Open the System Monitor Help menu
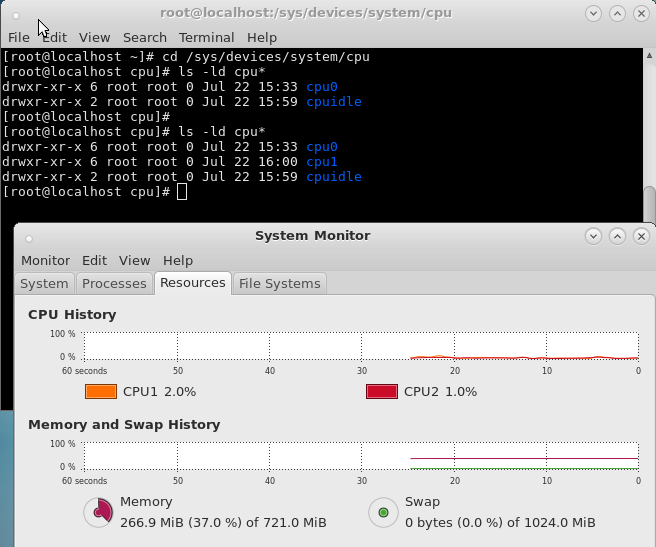This screenshot has width=656, height=547. (178, 261)
